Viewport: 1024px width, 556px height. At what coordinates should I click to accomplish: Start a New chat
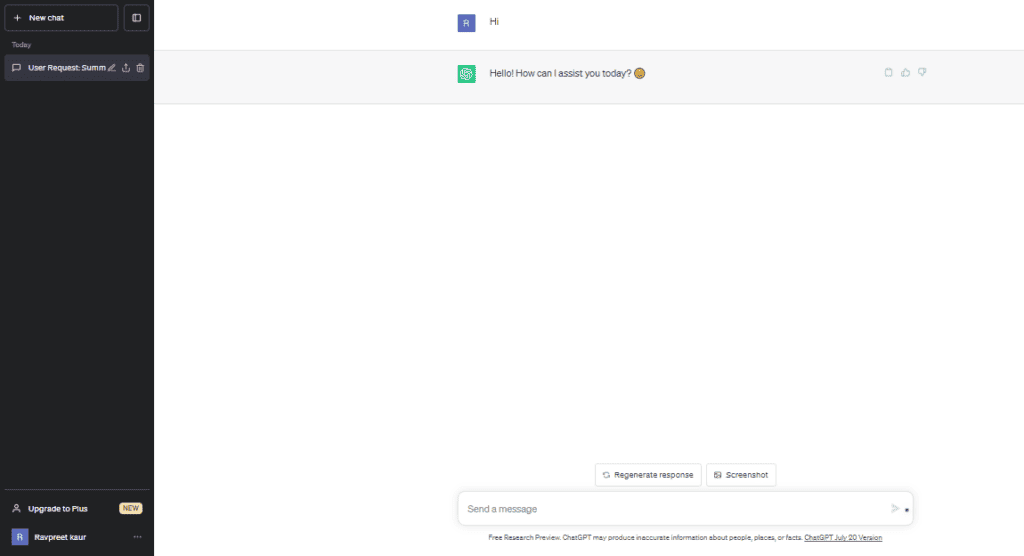pos(61,18)
